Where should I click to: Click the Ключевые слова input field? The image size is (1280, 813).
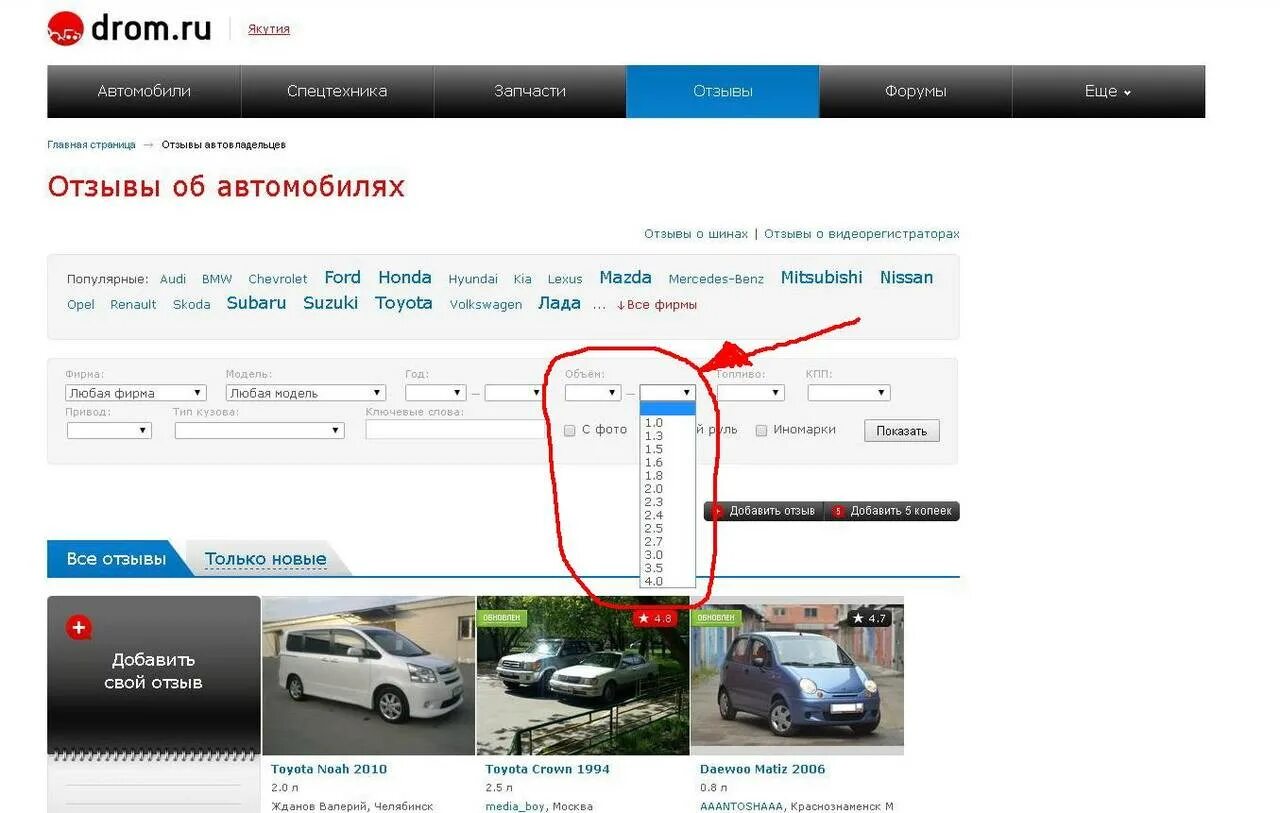[455, 430]
